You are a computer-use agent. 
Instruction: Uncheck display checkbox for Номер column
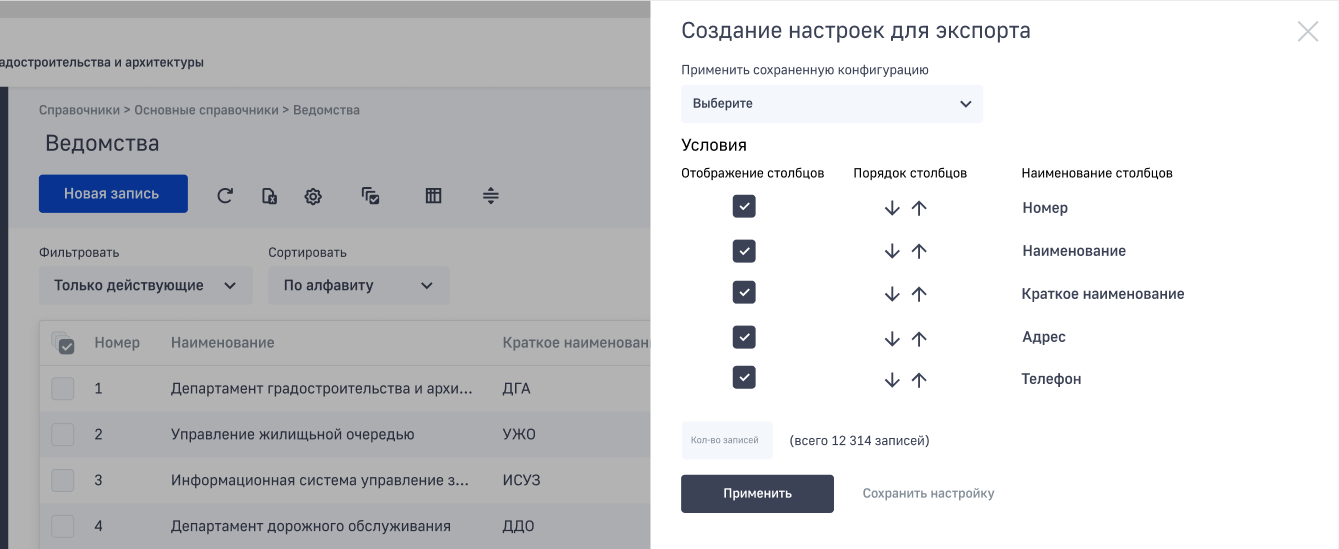[x=744, y=206]
